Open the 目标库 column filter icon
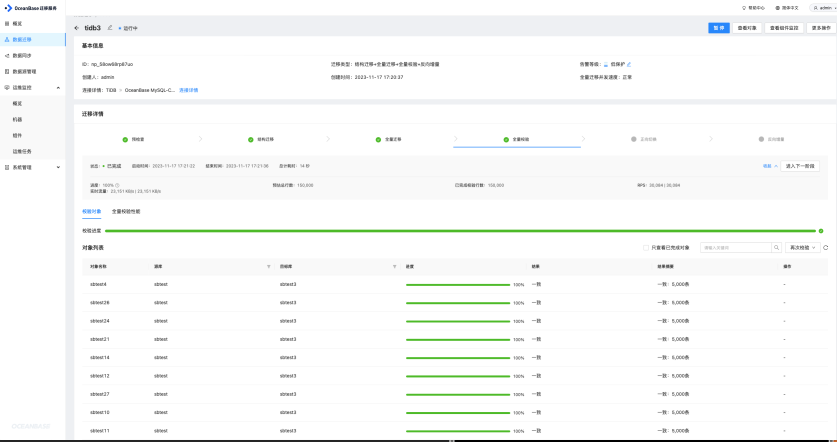 (394, 266)
